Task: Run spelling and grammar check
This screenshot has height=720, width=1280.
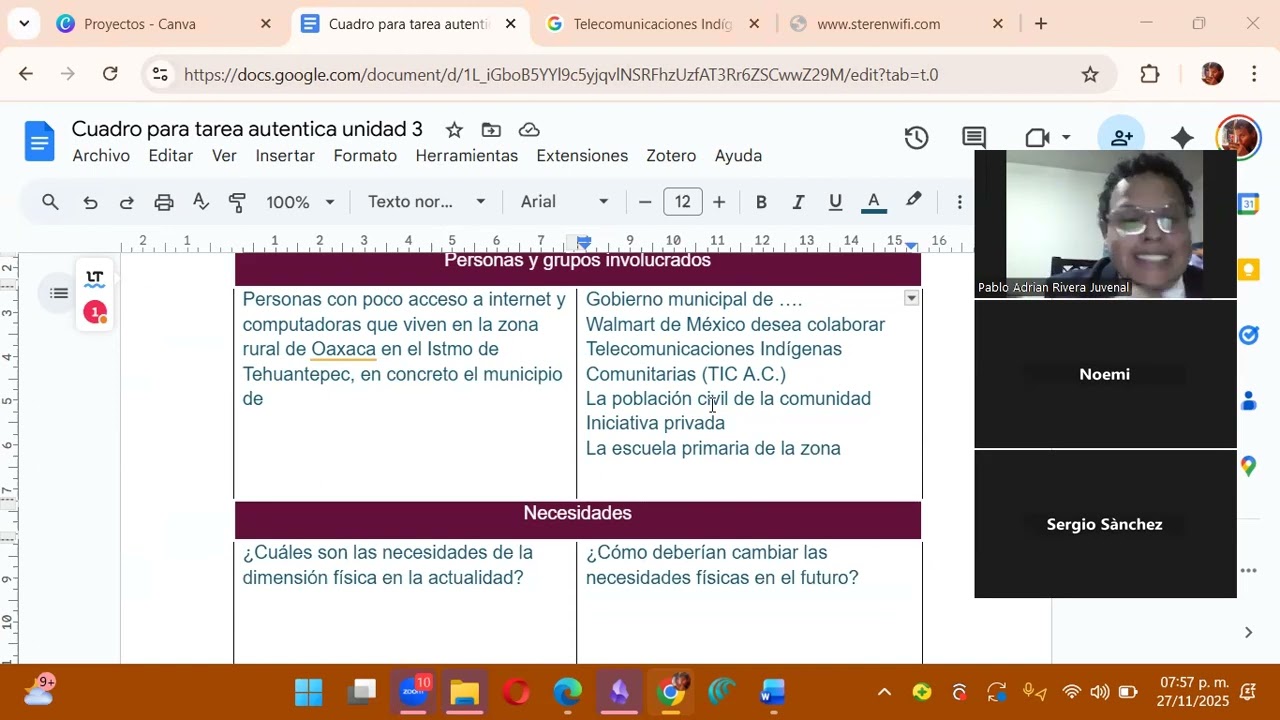Action: point(201,202)
